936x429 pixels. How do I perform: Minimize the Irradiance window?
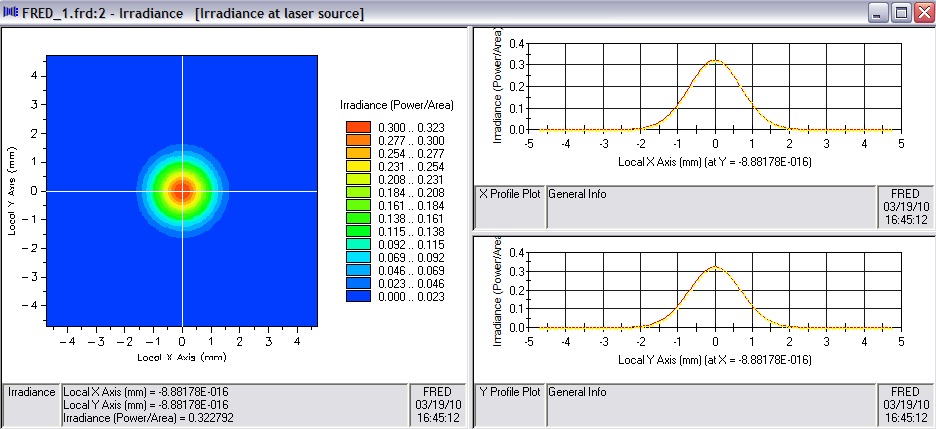click(x=876, y=13)
